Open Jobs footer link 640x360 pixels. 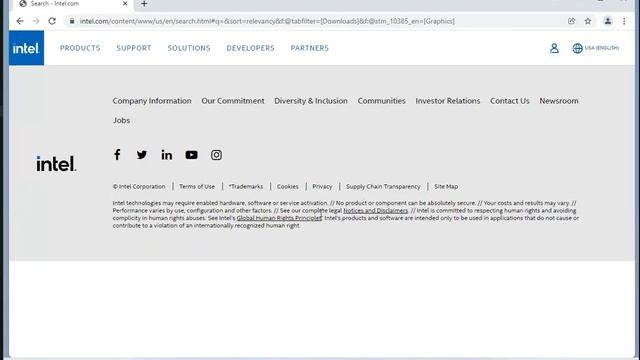(x=121, y=120)
